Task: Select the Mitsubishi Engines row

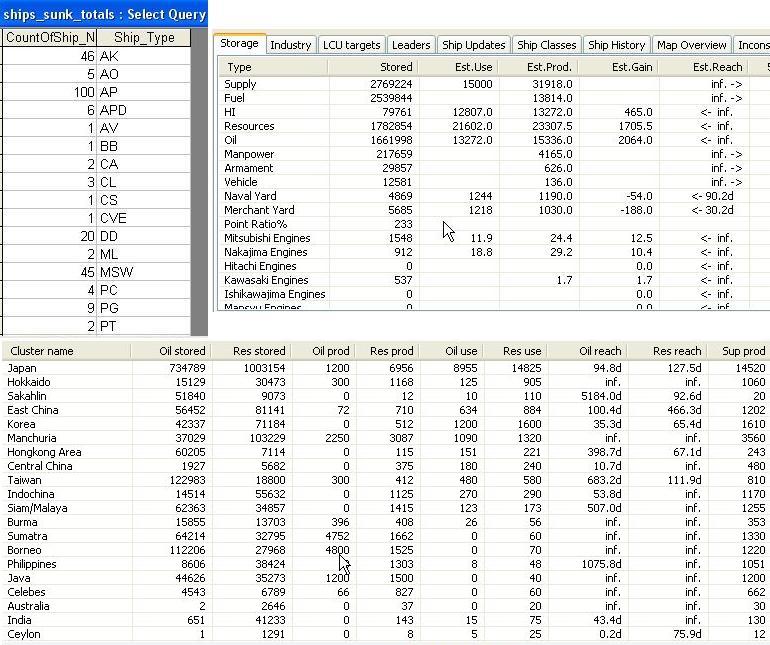Action: (x=494, y=238)
